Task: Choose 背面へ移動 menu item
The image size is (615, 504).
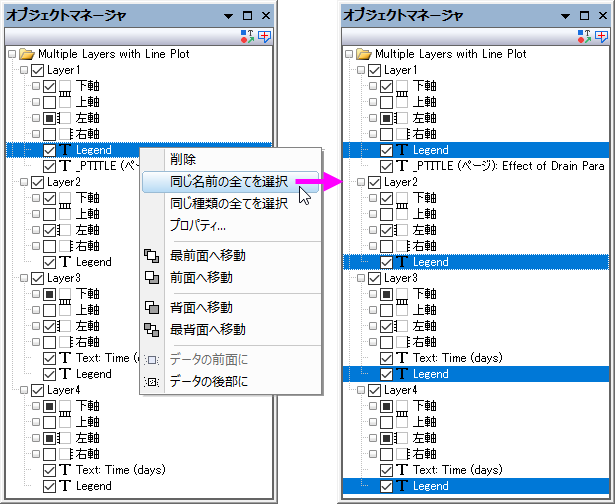Action: click(x=231, y=307)
